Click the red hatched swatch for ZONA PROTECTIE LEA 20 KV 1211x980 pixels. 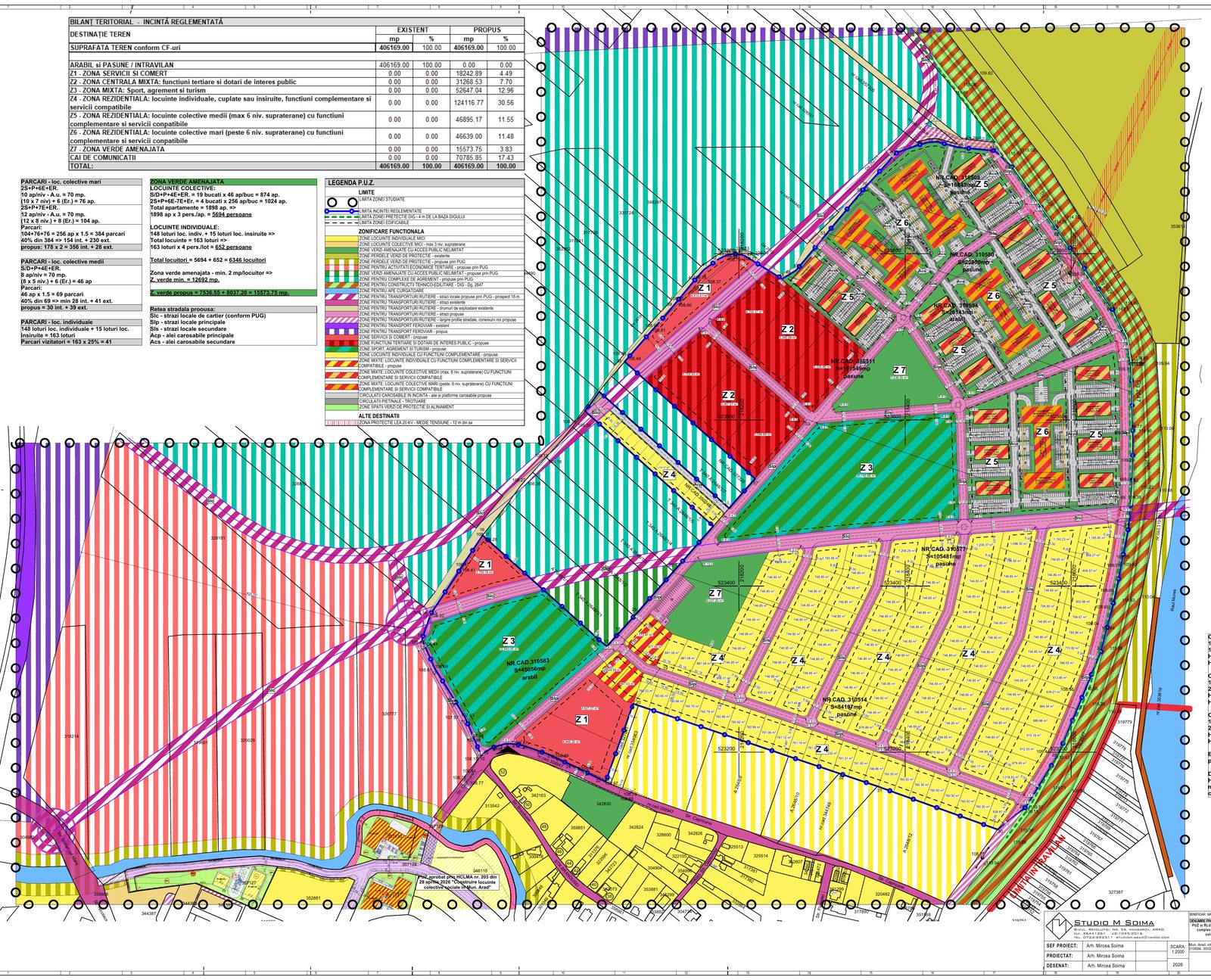click(x=342, y=422)
